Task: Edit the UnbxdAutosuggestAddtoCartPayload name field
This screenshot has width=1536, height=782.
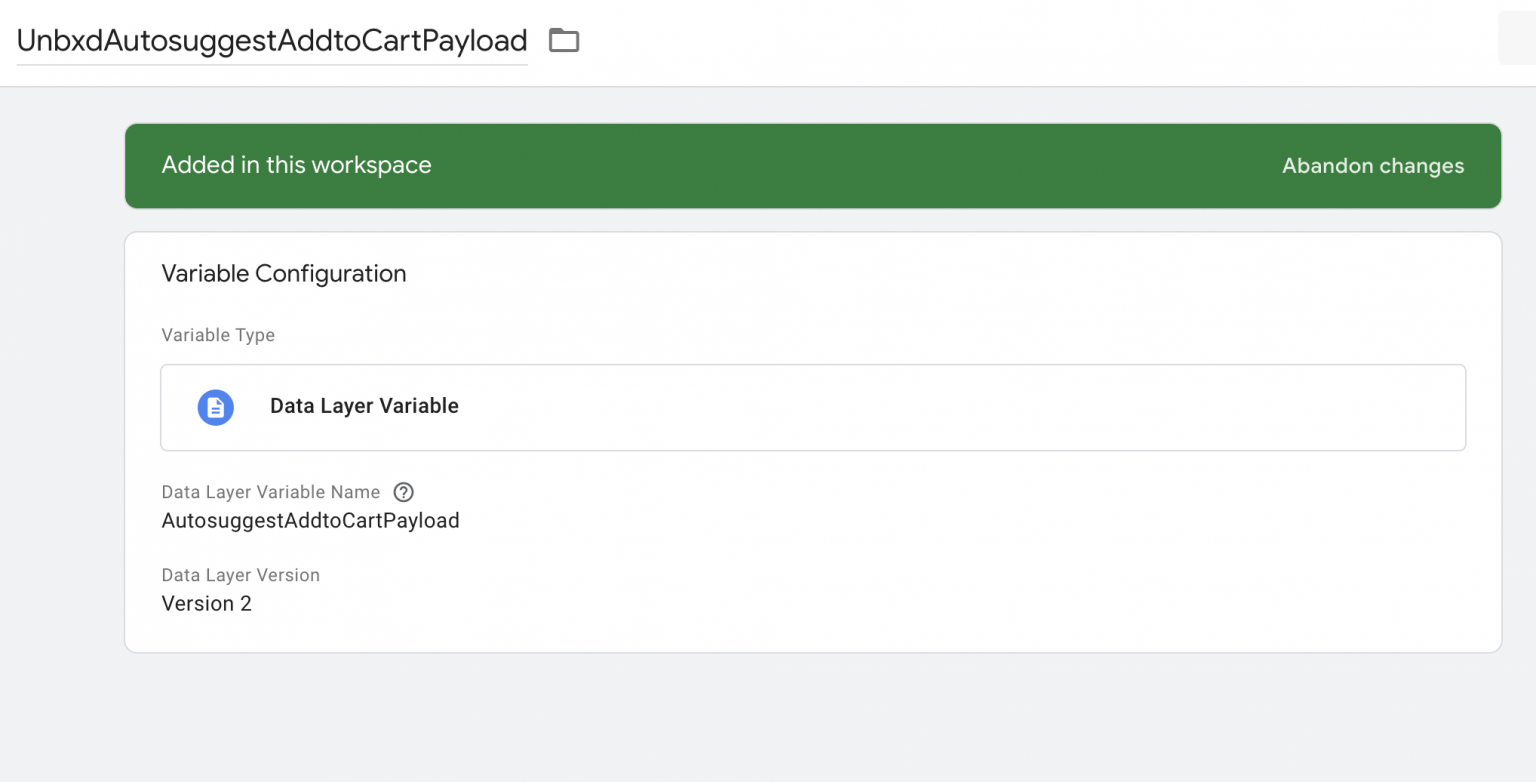Action: point(272,40)
